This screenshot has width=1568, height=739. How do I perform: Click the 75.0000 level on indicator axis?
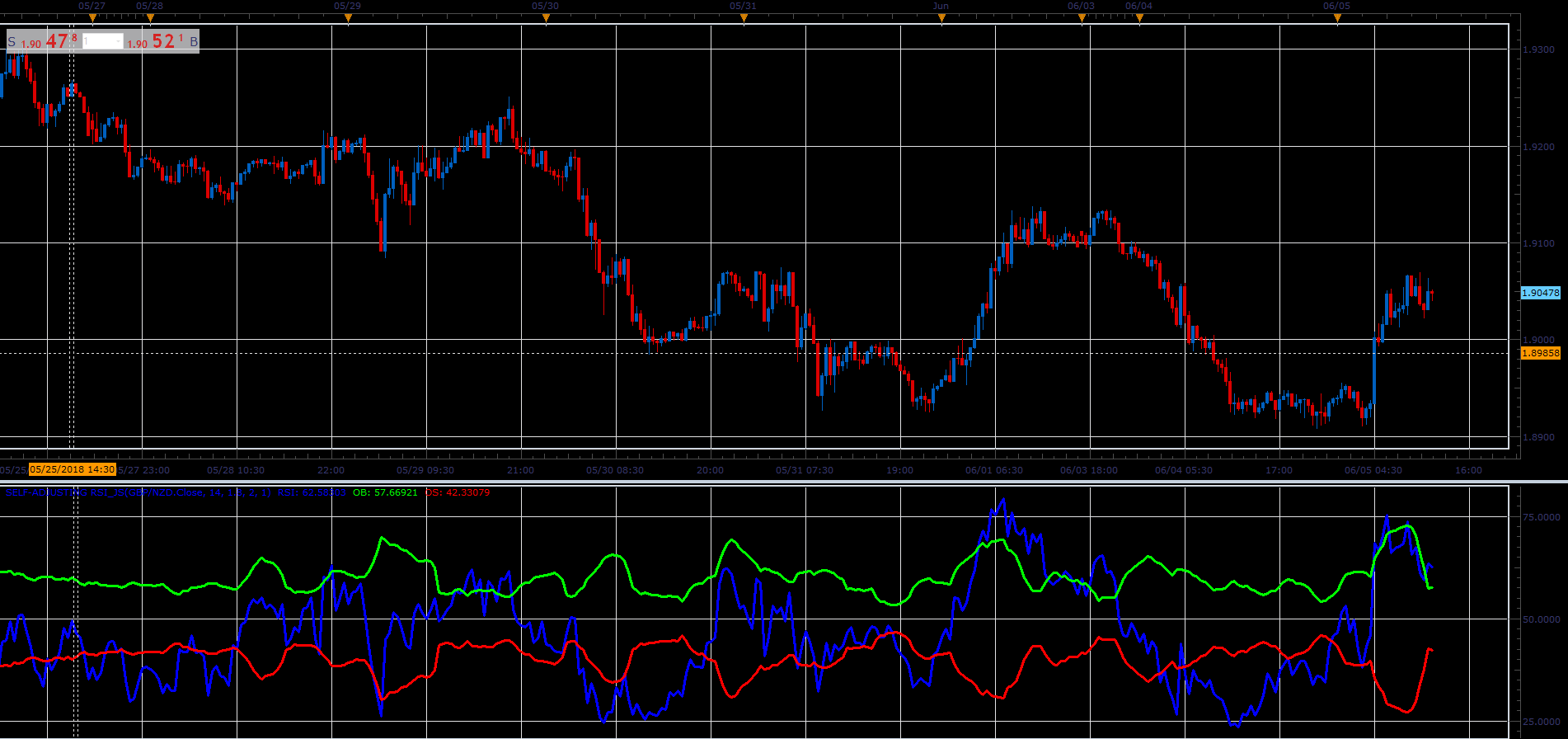click(x=1541, y=517)
